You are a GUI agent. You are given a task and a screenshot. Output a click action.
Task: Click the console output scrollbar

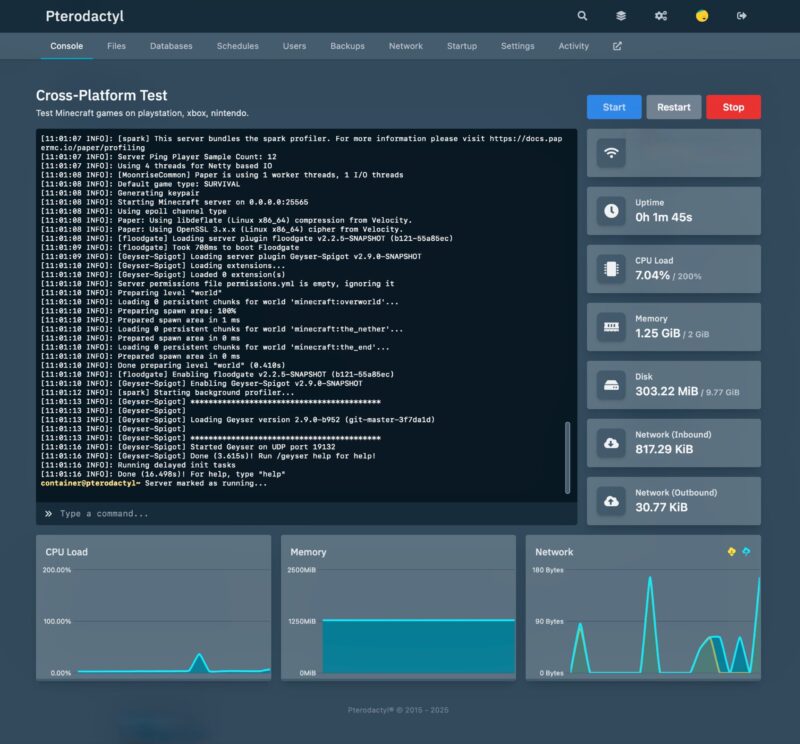[x=569, y=457]
